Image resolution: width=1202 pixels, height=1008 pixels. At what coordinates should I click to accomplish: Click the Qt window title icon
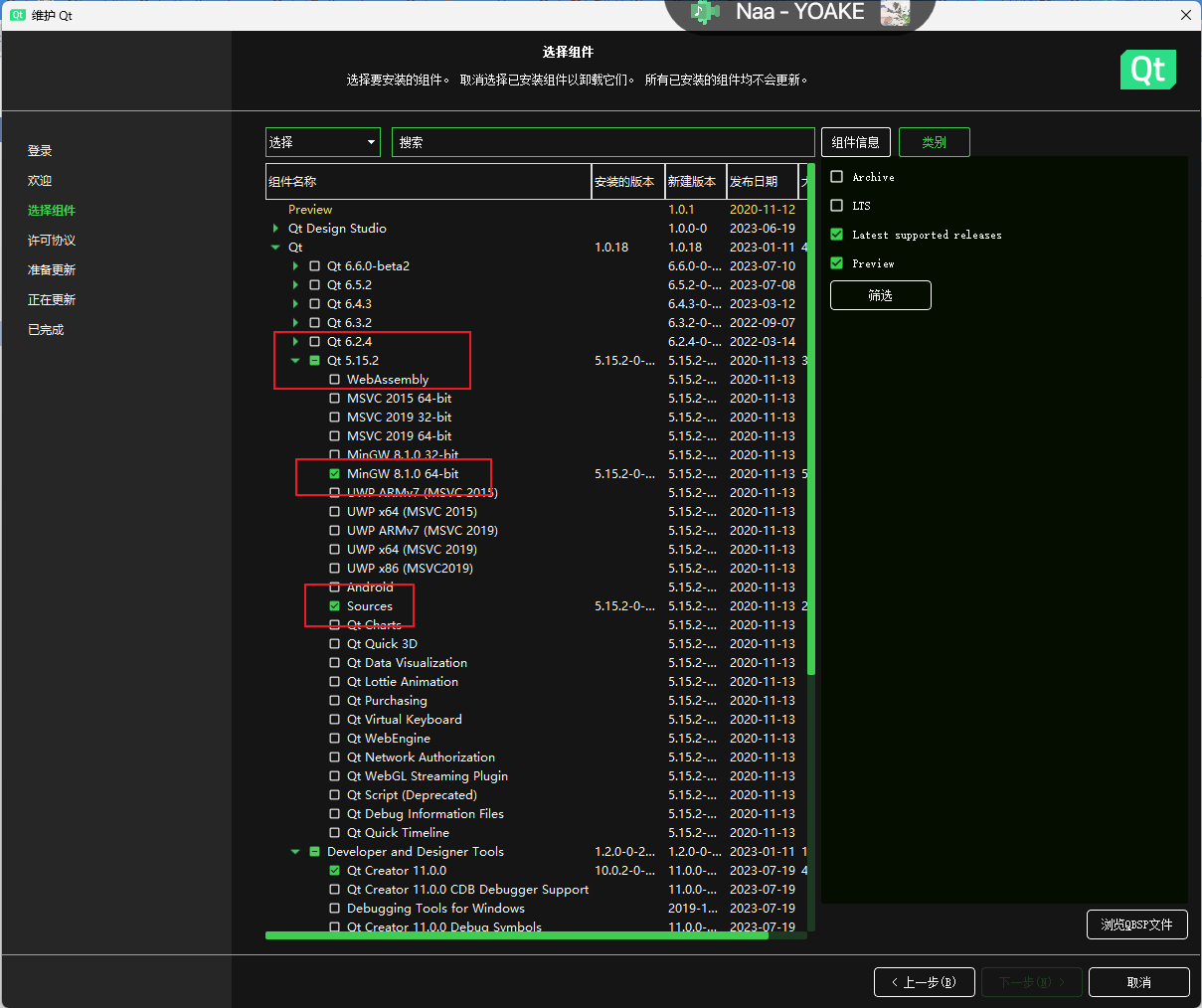pyautogui.click(x=17, y=15)
